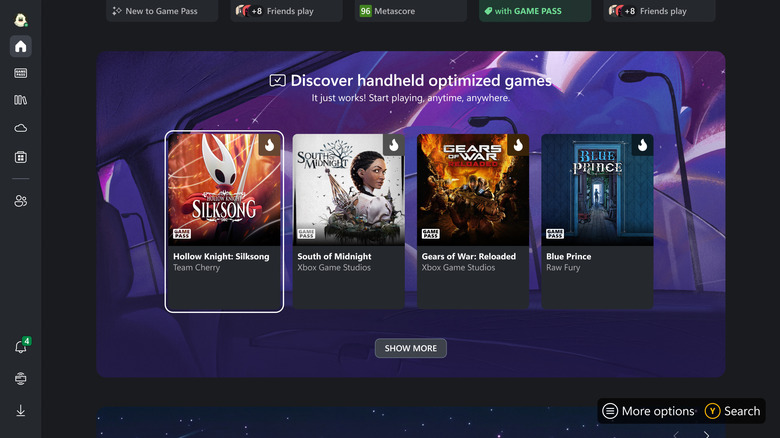Choose Gears of War: Reloaded cover art
The width and height of the screenshot is (780, 438).
(x=473, y=190)
